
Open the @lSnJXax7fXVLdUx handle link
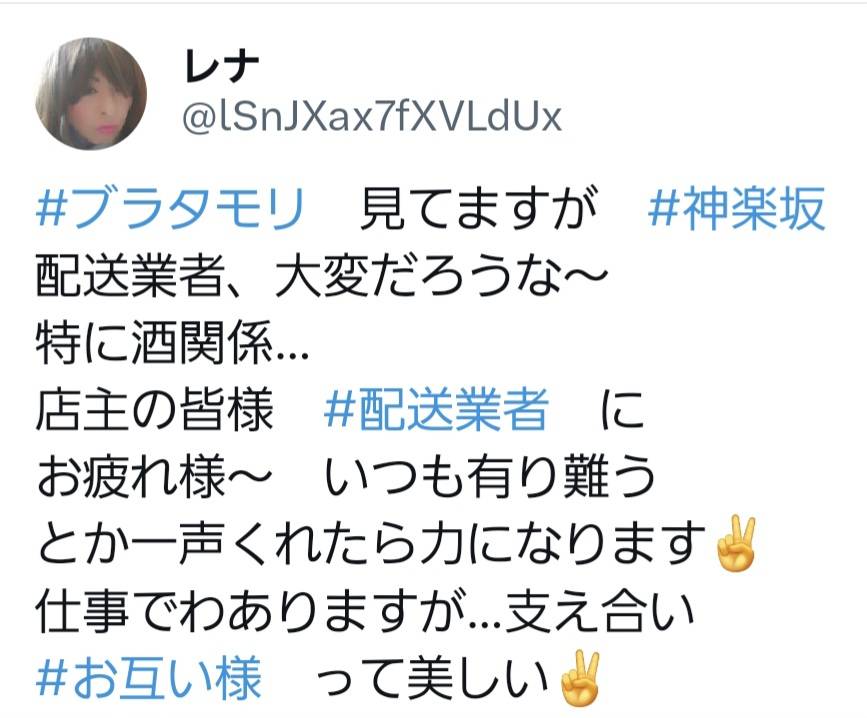tap(372, 117)
